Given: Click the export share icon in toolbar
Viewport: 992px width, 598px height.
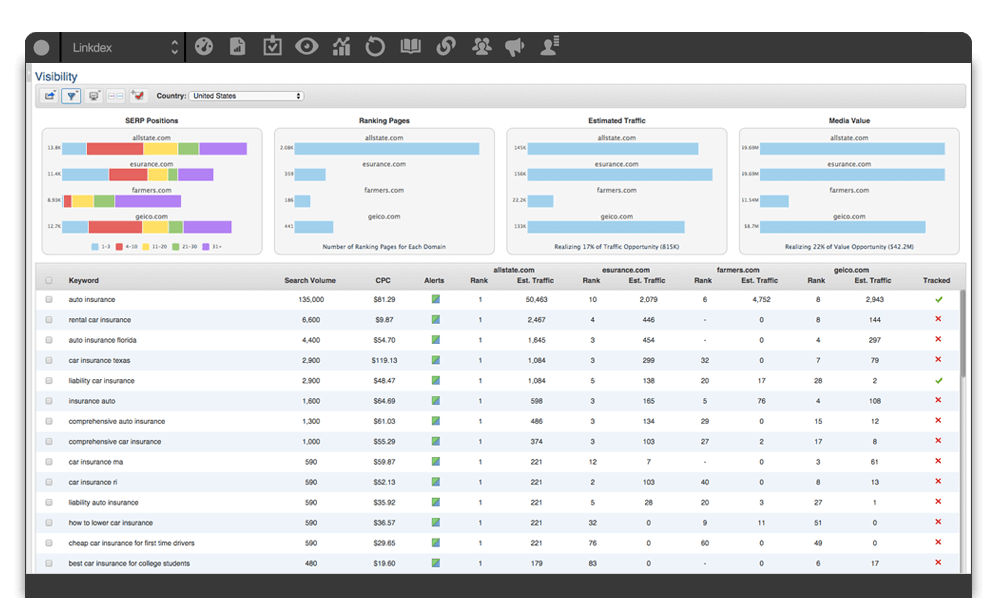Looking at the screenshot, I should click(x=49, y=96).
